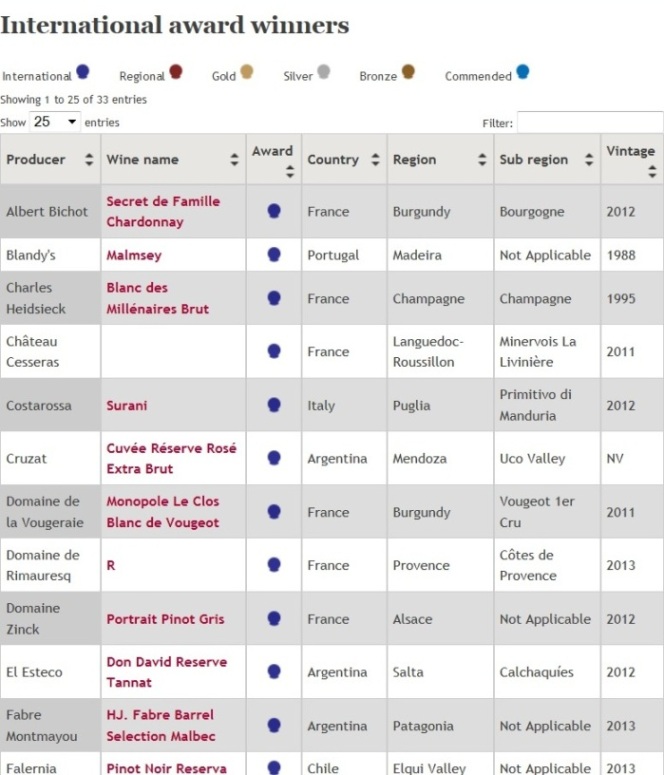Screen dimensions: 664x775
Task: Click award medal icon in Costarossa row
Action: pos(274,405)
